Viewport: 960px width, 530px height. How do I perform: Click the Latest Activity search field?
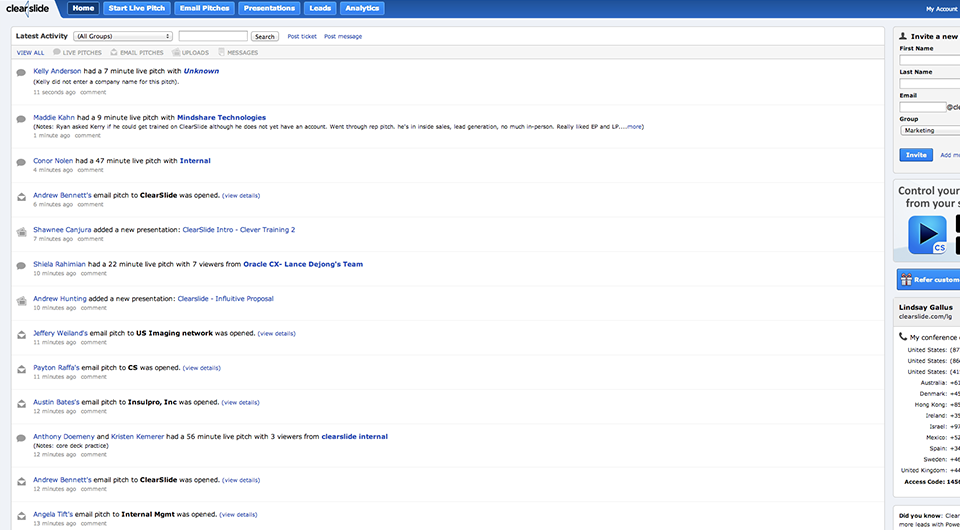(x=213, y=36)
